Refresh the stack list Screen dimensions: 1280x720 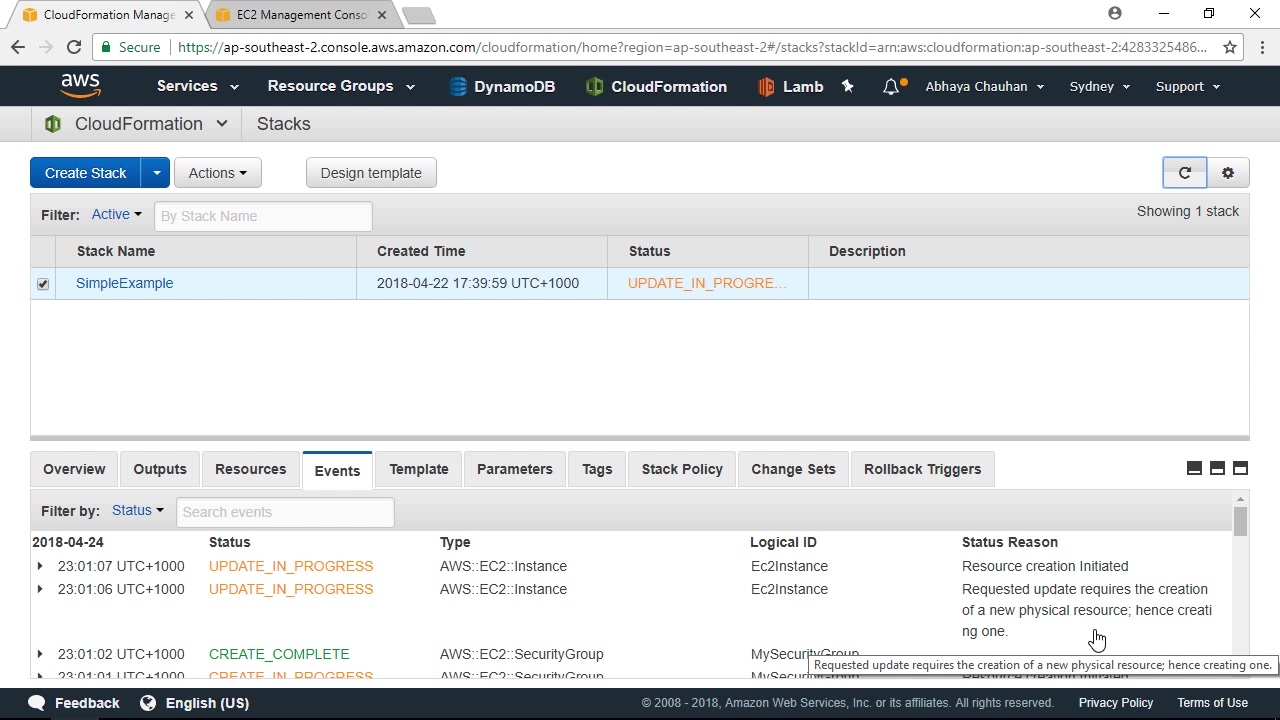1185,173
